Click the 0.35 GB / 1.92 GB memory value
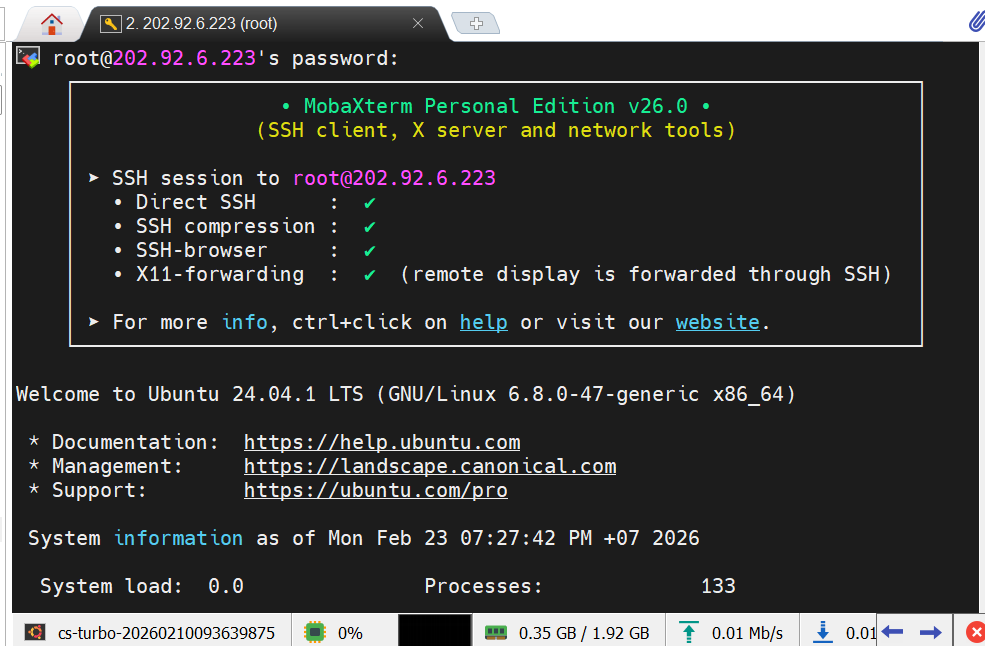 [x=584, y=633]
